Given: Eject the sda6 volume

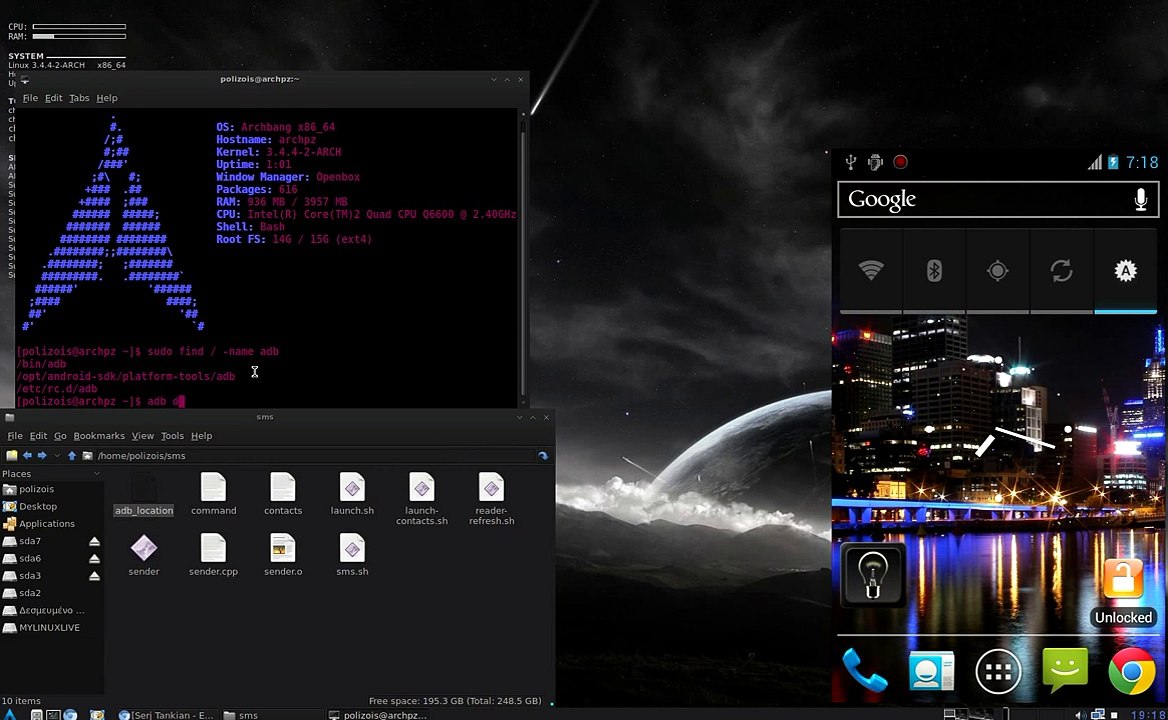Looking at the screenshot, I should click(95, 558).
